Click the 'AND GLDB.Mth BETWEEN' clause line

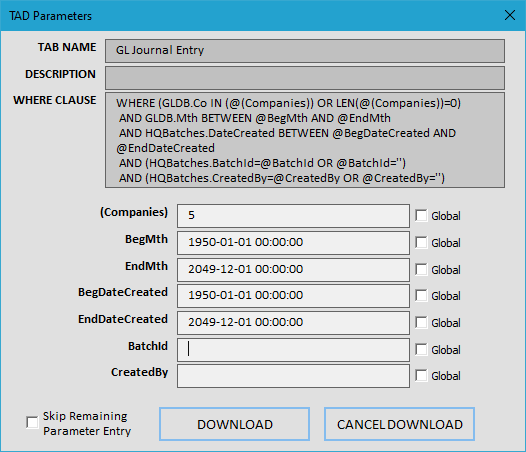(x=255, y=118)
